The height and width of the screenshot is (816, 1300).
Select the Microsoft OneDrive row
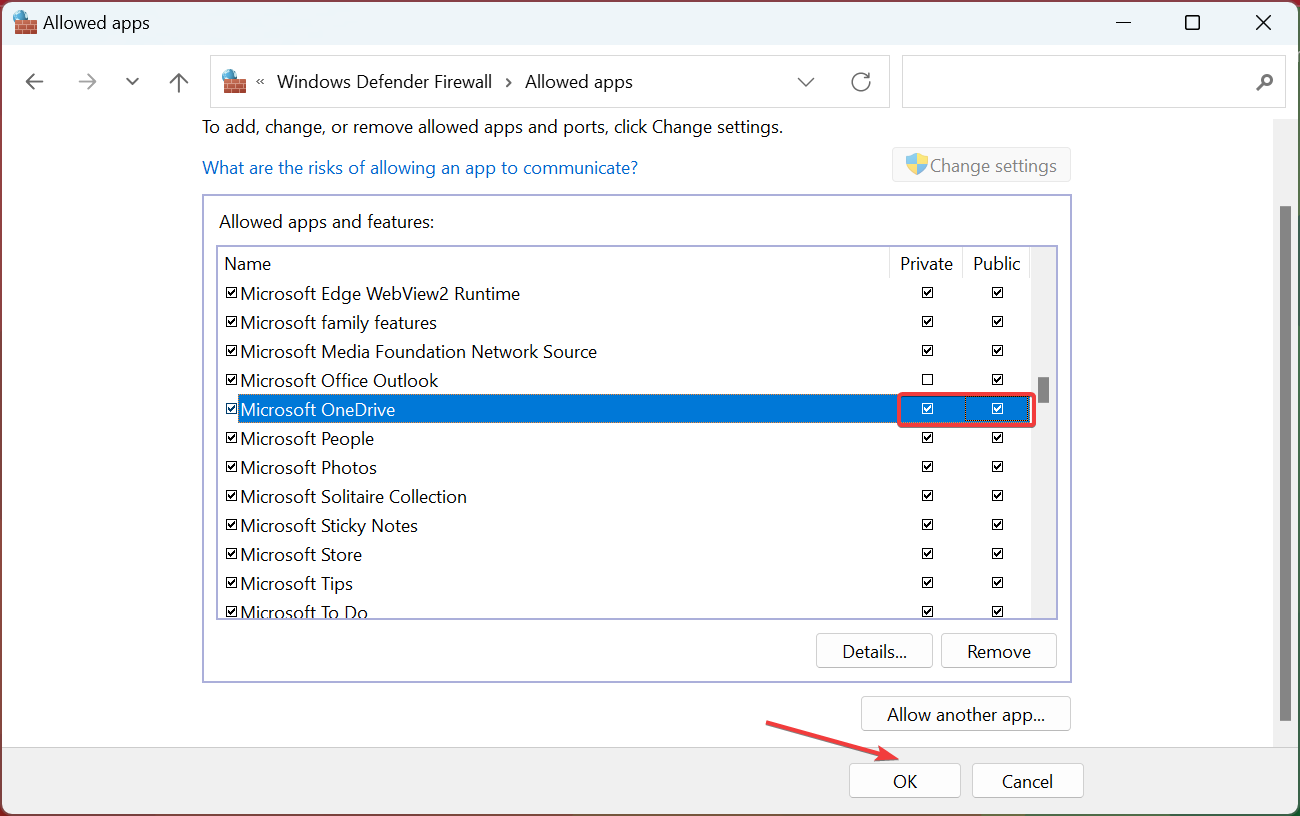coord(624,409)
